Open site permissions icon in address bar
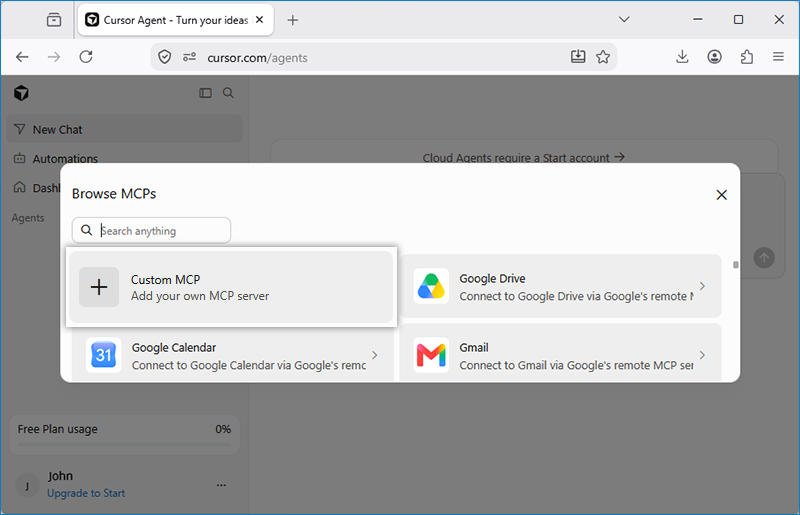This screenshot has height=515, width=800. click(x=189, y=57)
